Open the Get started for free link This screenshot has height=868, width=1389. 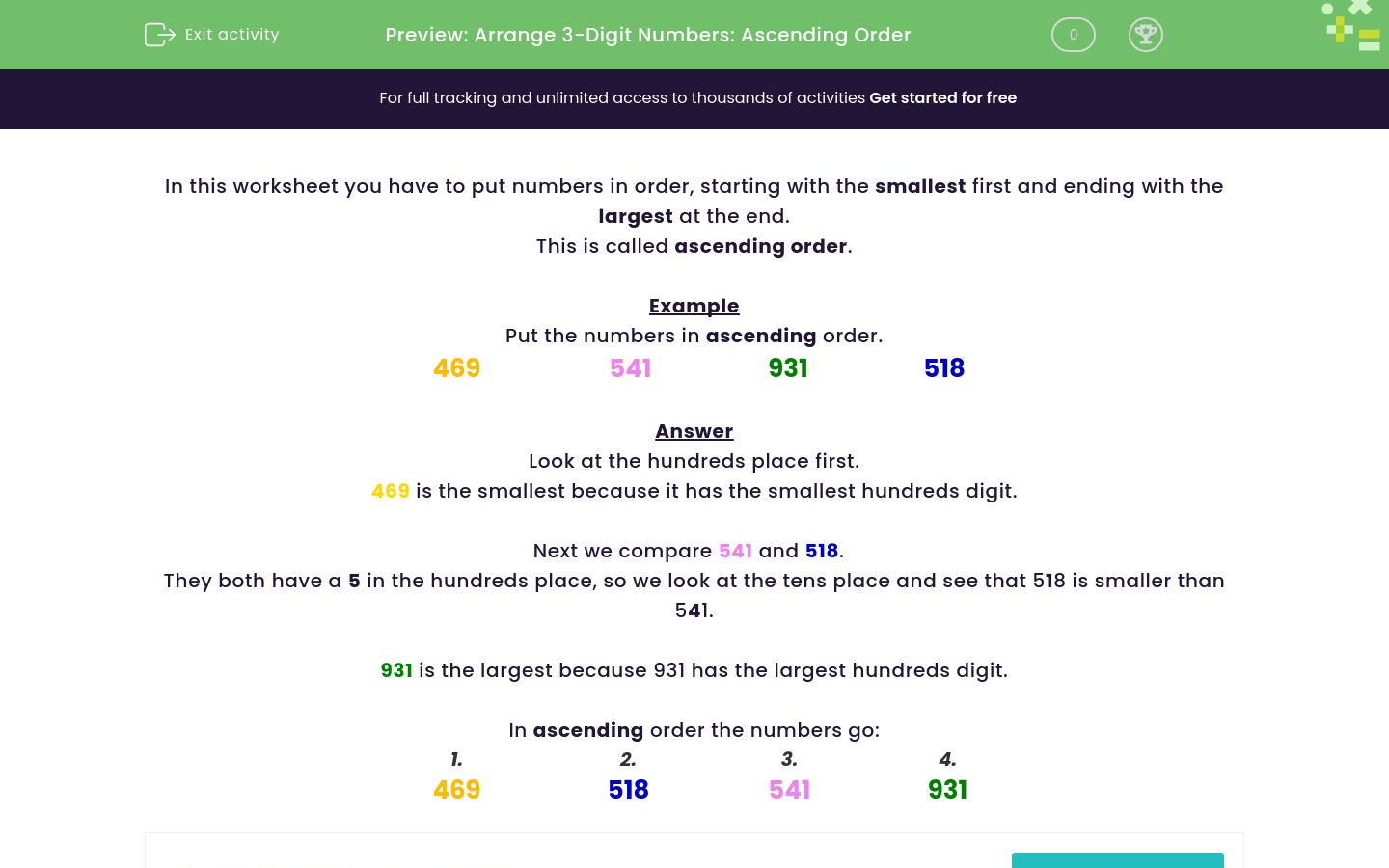point(942,98)
